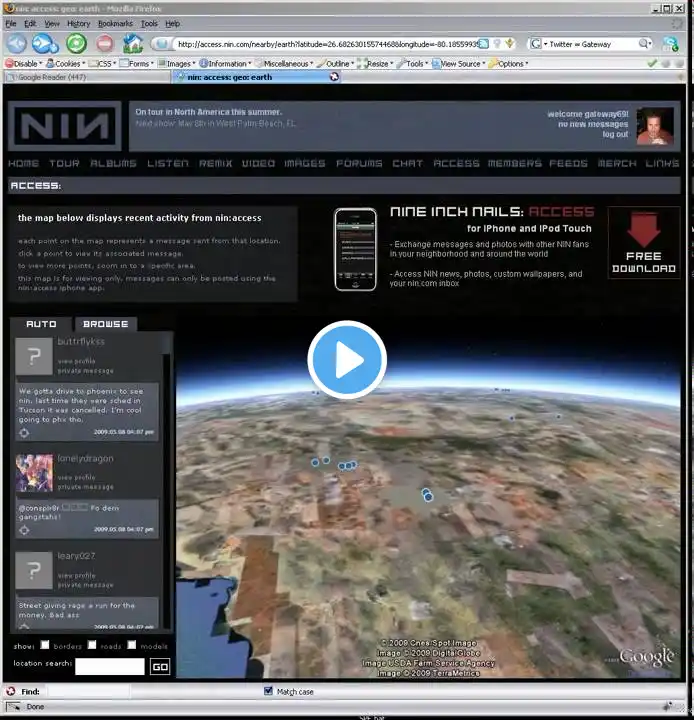This screenshot has width=694, height=720.
Task: Click the Find text field
Action: point(88,691)
